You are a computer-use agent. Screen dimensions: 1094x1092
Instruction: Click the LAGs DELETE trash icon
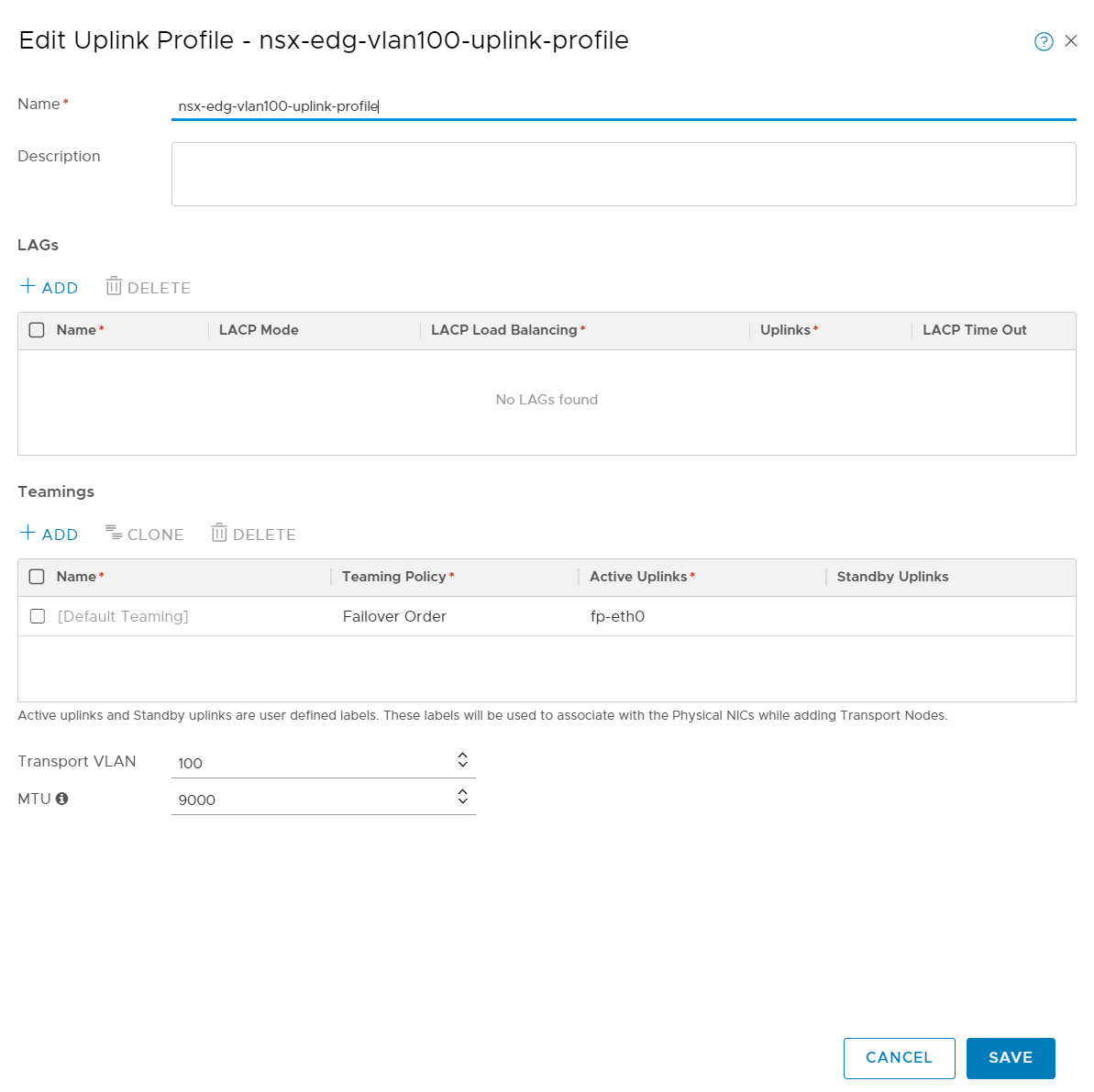(114, 287)
